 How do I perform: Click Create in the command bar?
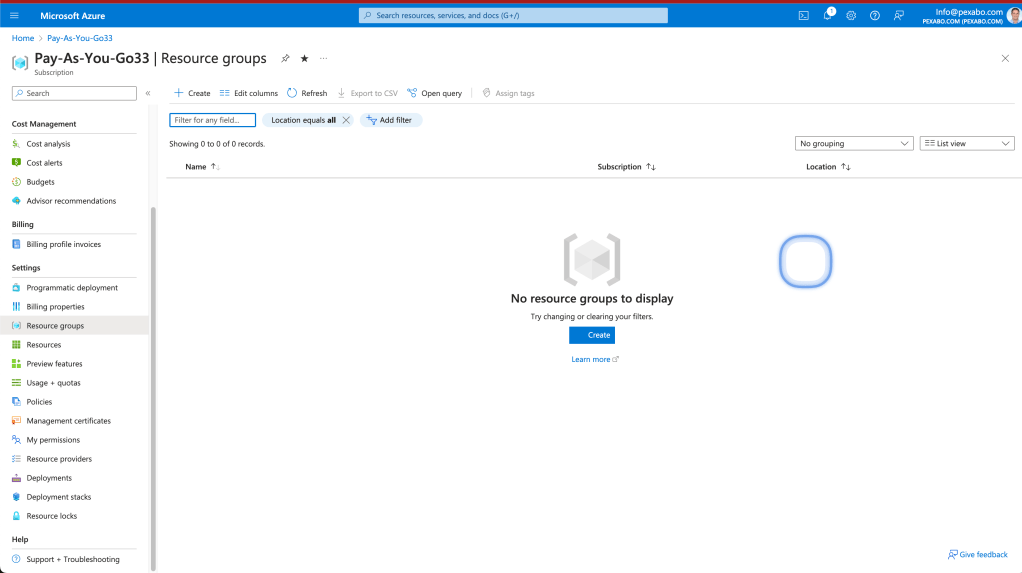tap(192, 93)
